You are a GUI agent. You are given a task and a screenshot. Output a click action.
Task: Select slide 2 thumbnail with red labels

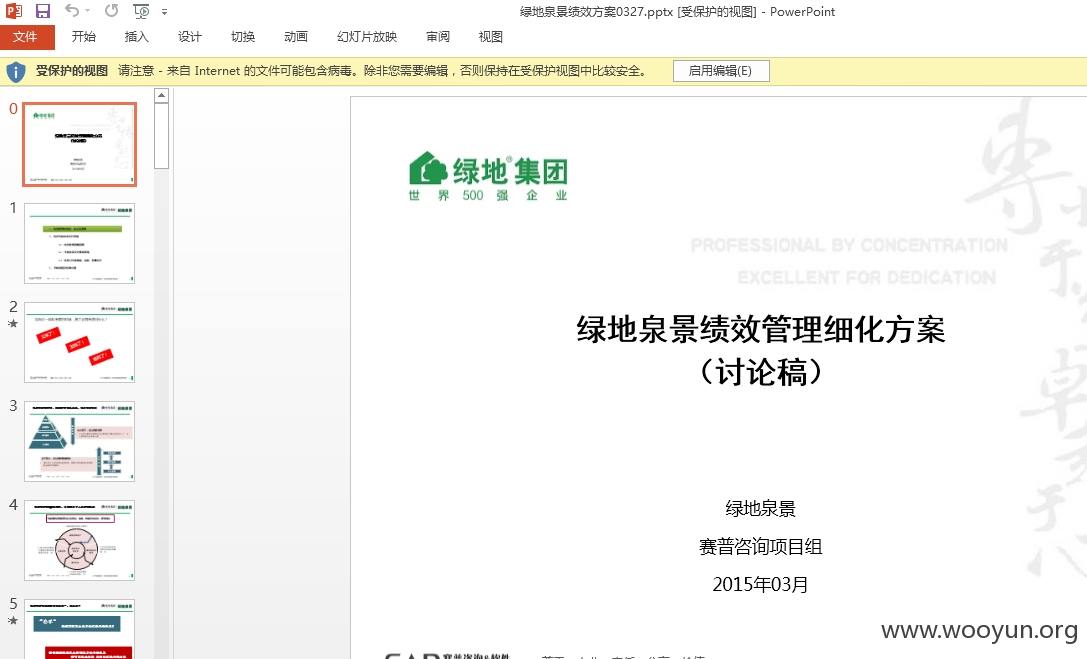pyautogui.click(x=80, y=342)
